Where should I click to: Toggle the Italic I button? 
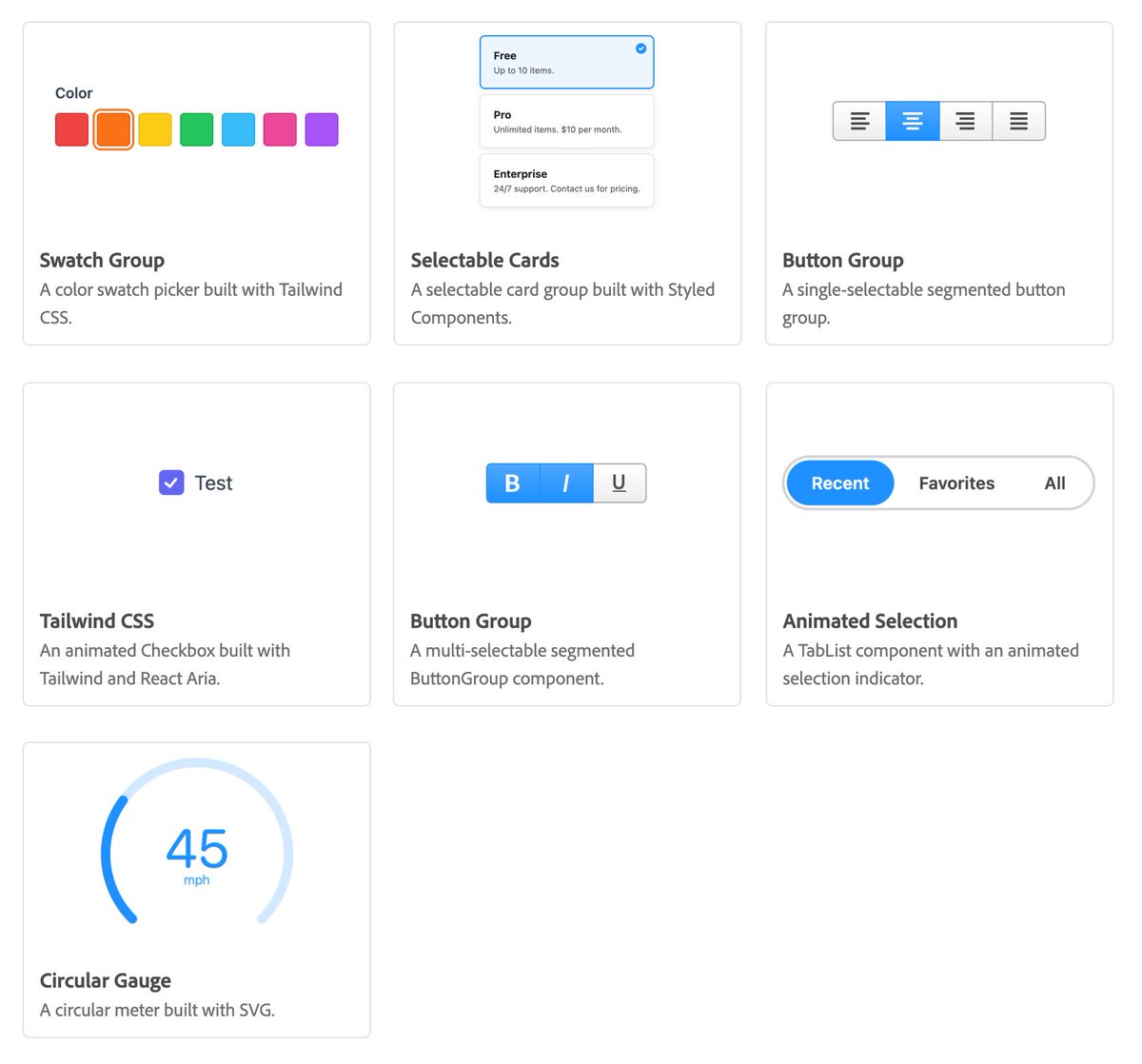(x=566, y=483)
